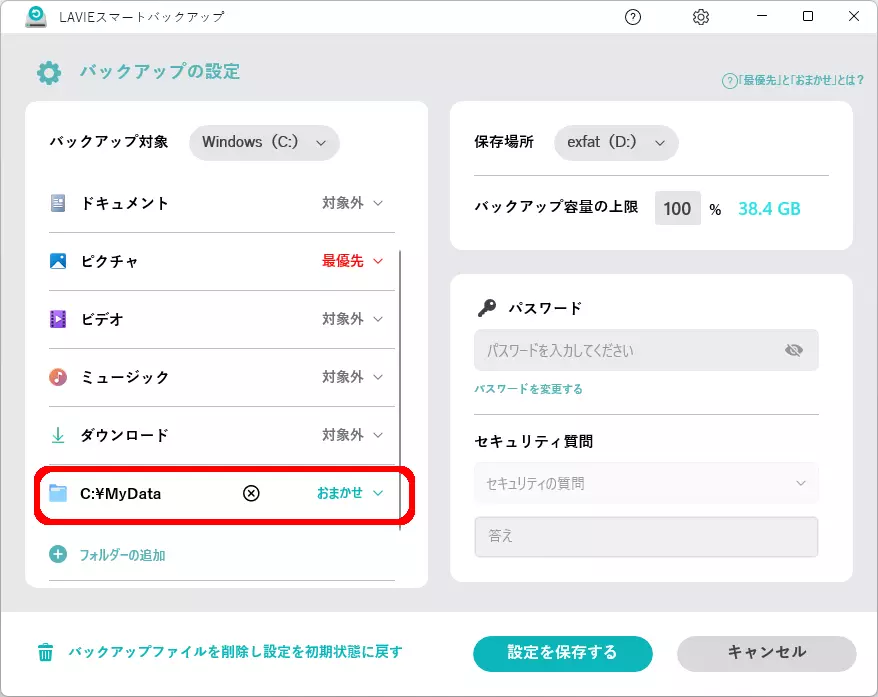Click the ピクチャ row label

click(x=109, y=261)
